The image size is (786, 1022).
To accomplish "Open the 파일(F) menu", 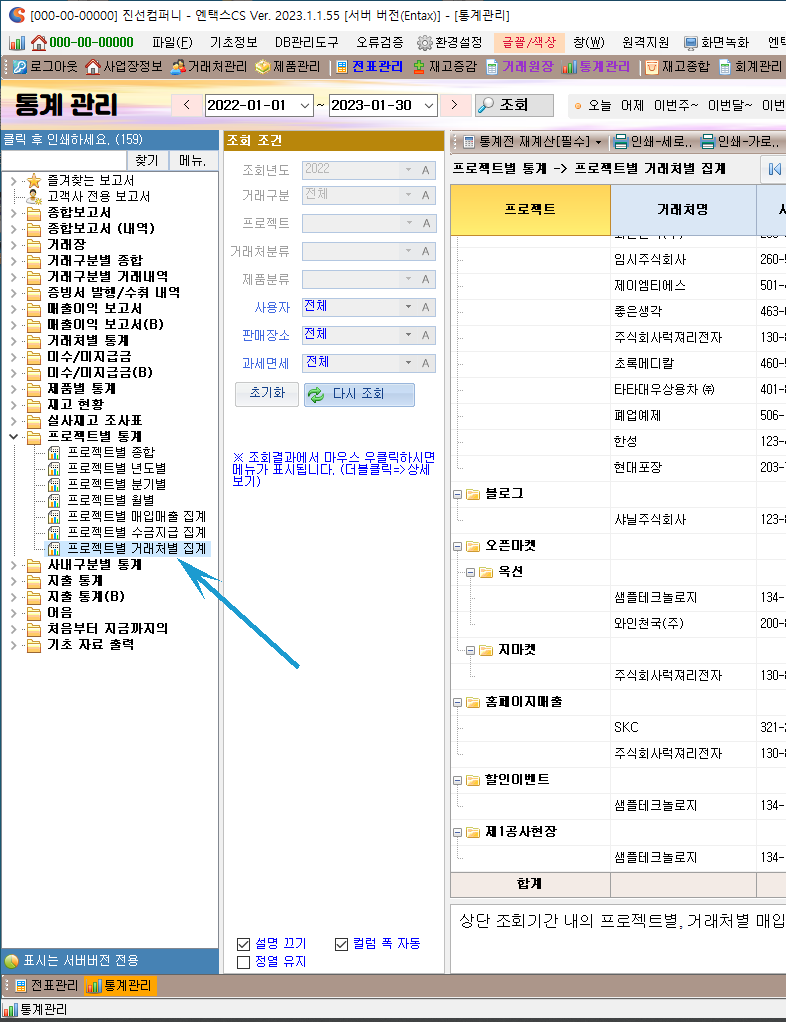I will pos(172,43).
